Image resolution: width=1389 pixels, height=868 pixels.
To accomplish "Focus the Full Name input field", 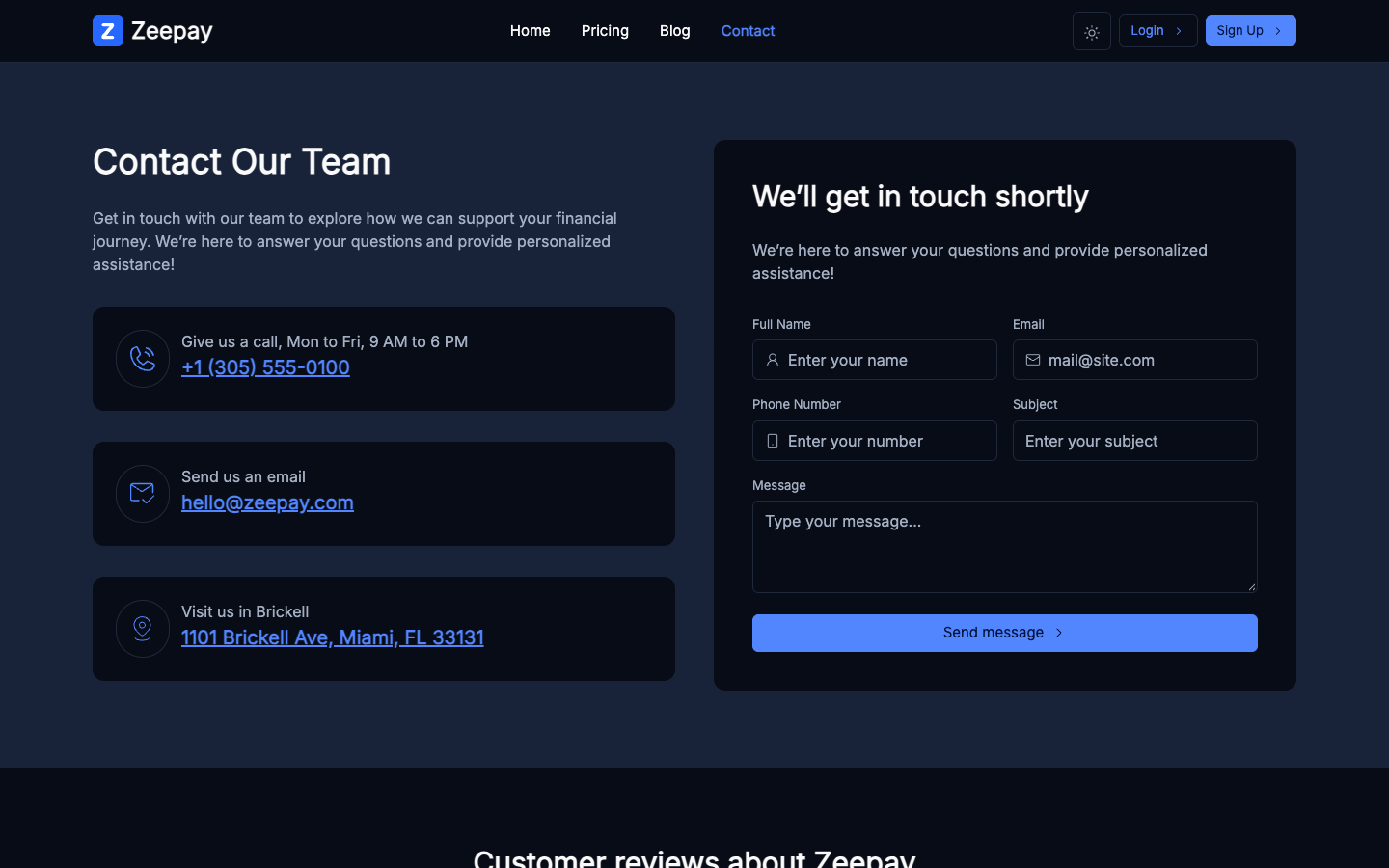I will pyautogui.click(x=875, y=360).
